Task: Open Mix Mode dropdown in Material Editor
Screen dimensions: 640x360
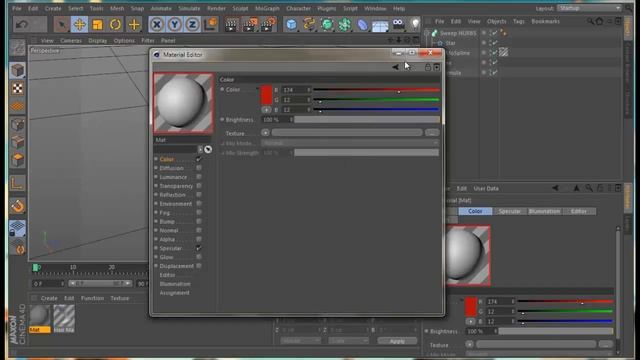Action: click(350, 143)
